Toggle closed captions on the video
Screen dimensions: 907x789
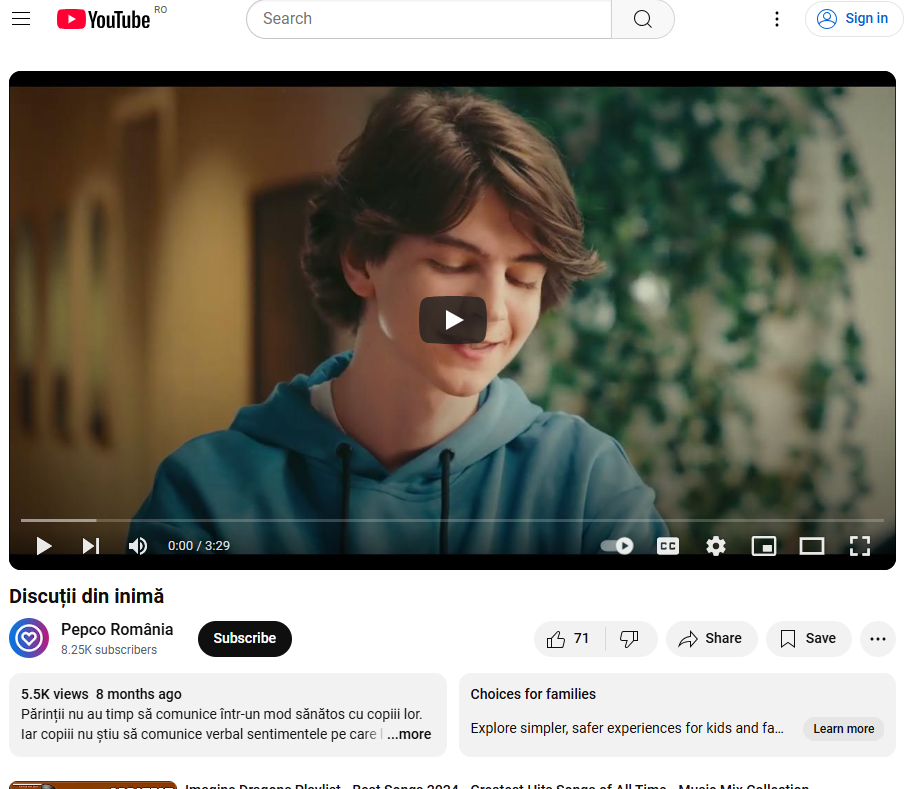click(x=667, y=546)
